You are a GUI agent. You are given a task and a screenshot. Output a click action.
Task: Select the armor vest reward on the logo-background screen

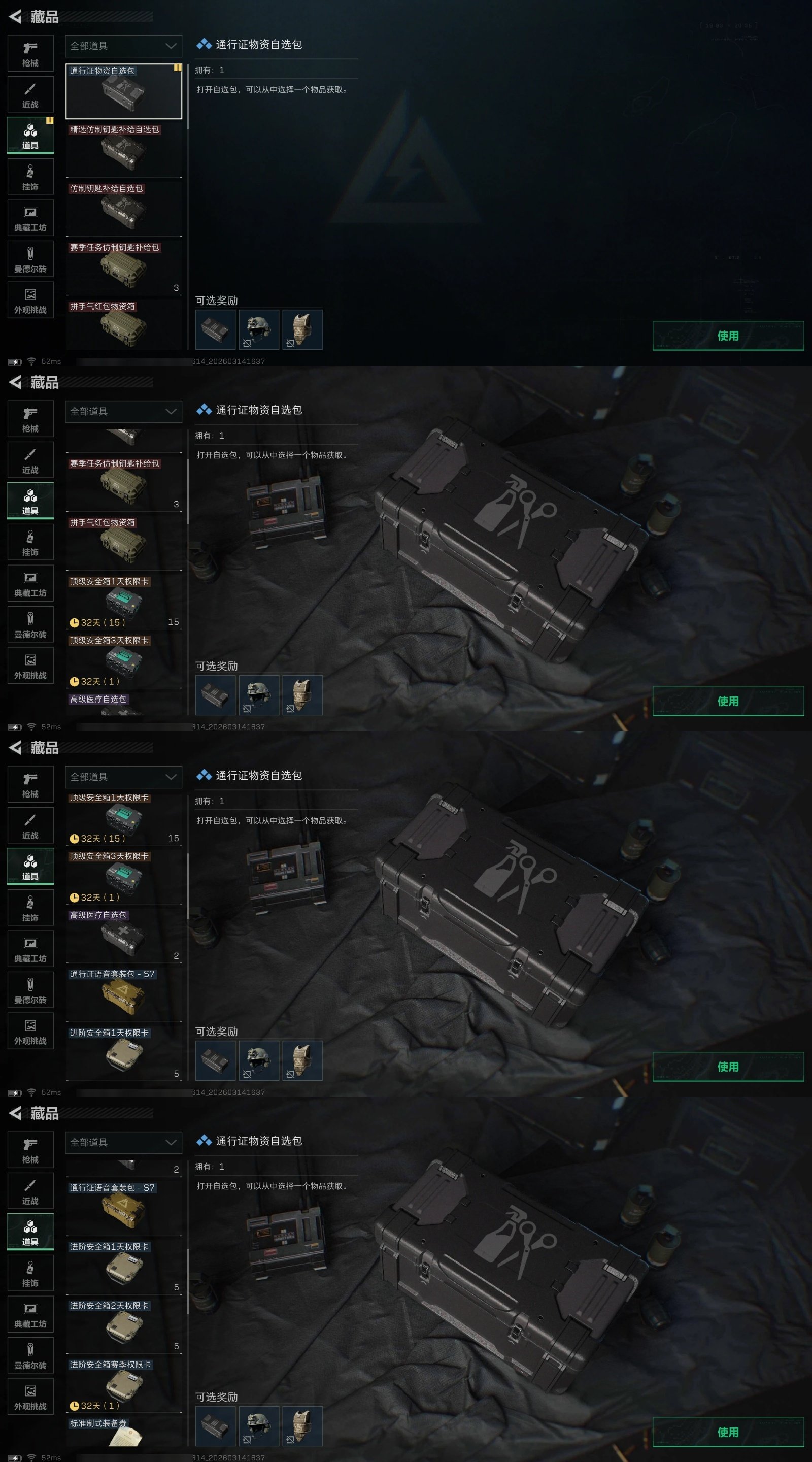coord(302,329)
